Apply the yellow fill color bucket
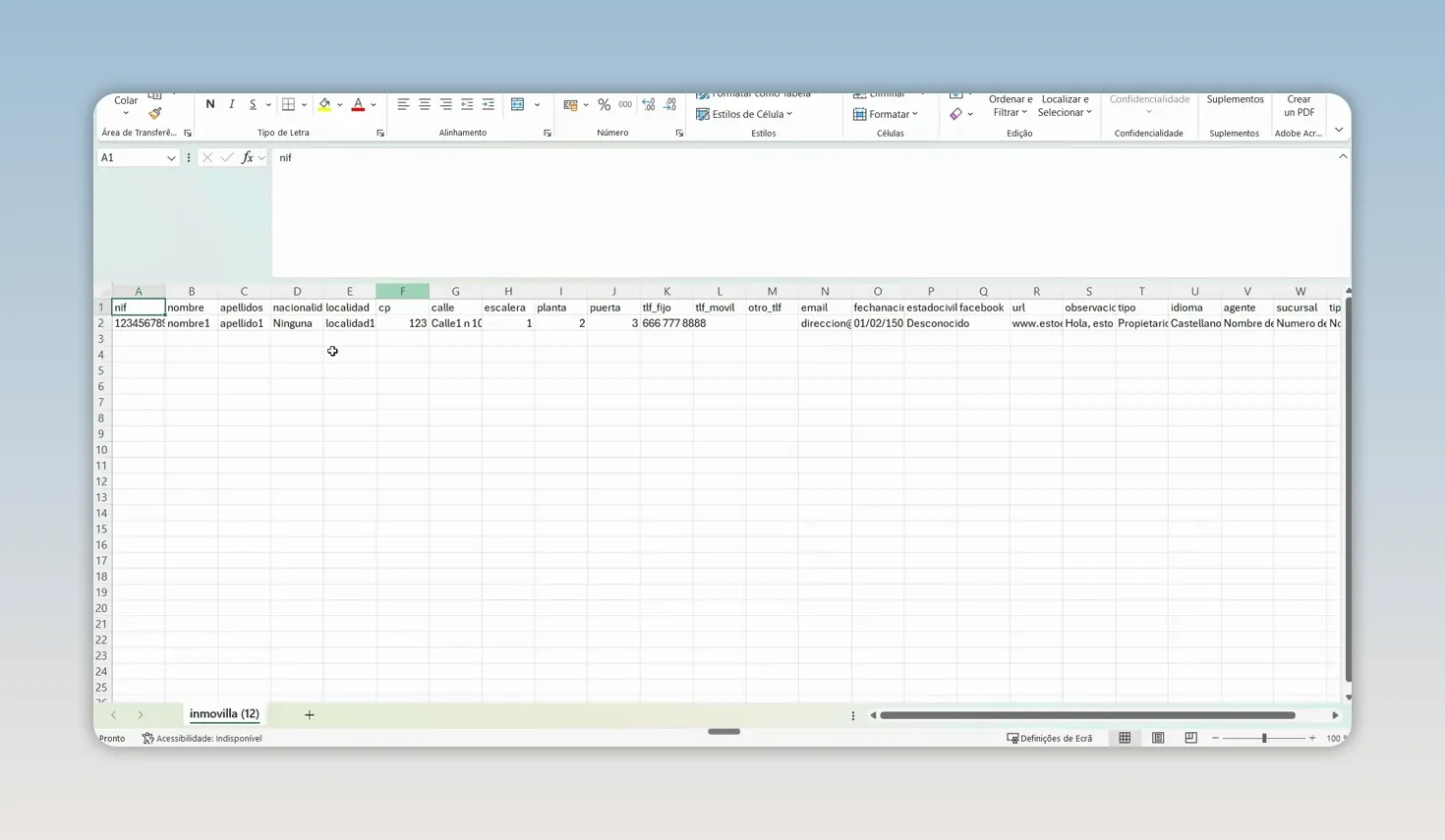This screenshot has height=840, width=1445. point(324,104)
